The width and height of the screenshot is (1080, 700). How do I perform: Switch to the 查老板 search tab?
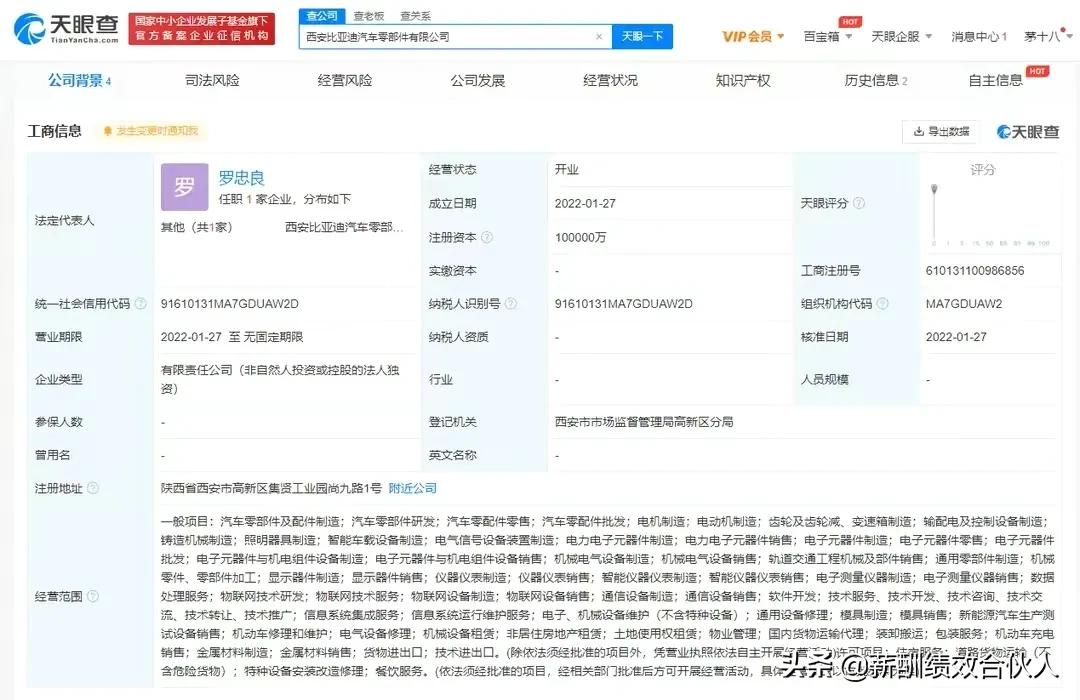368,16
